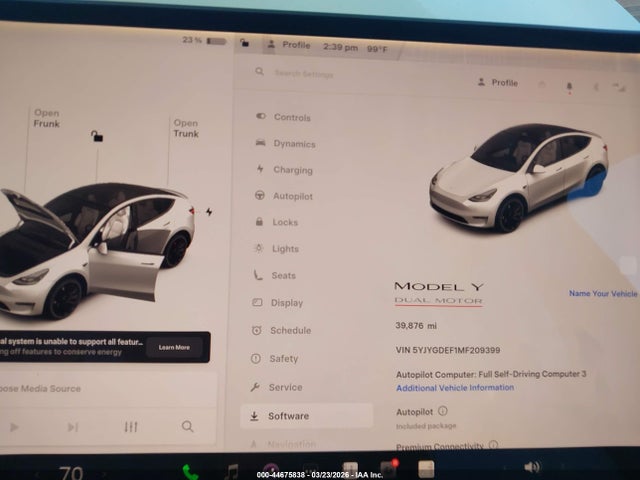Tap the 2:39 pm clock in status bar
640x480 pixels.
[340, 47]
